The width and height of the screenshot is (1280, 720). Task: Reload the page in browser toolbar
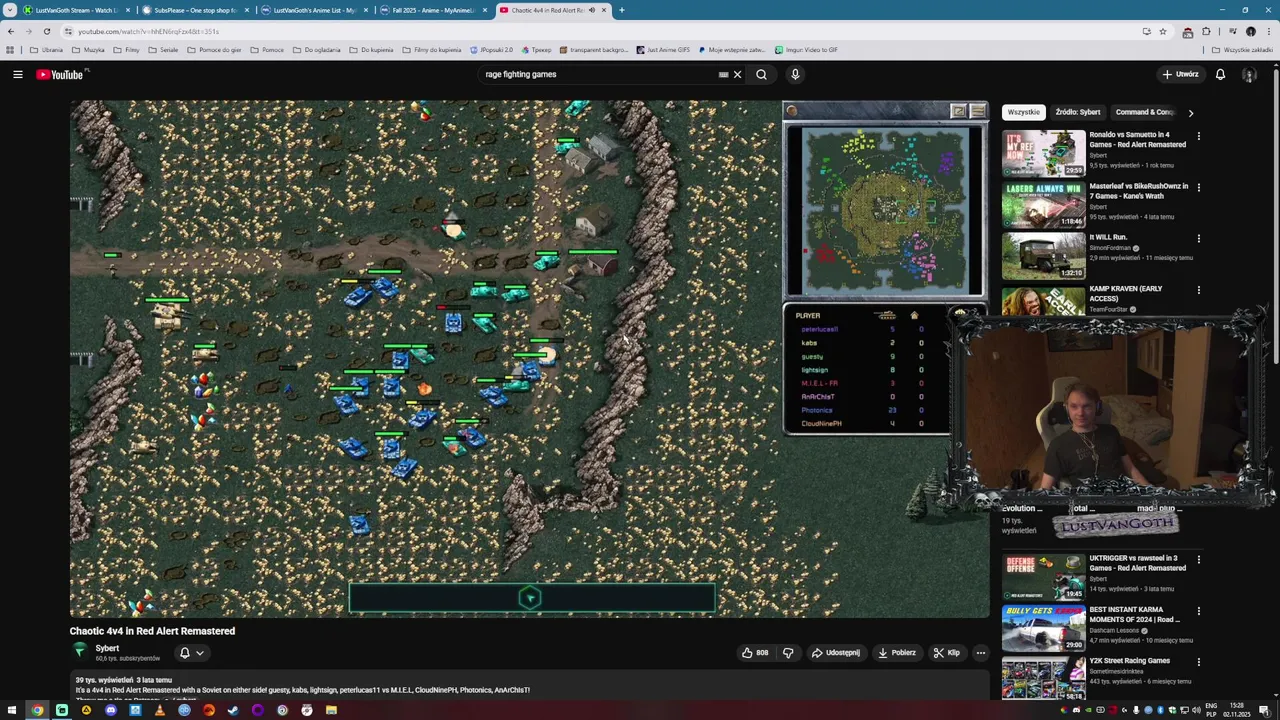[46, 31]
